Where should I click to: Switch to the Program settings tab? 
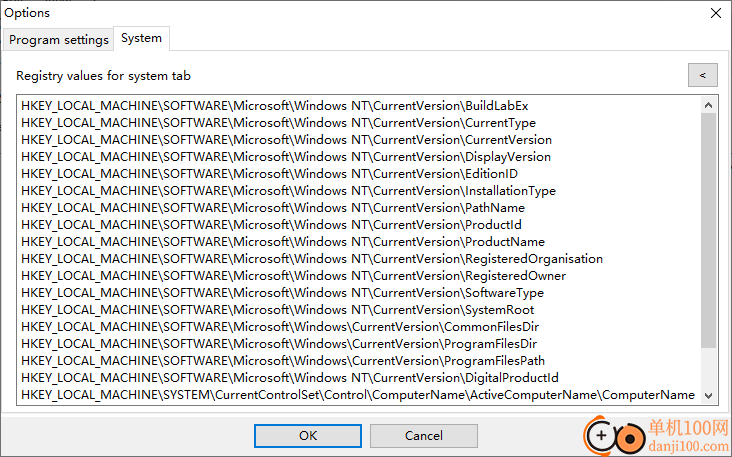point(58,40)
